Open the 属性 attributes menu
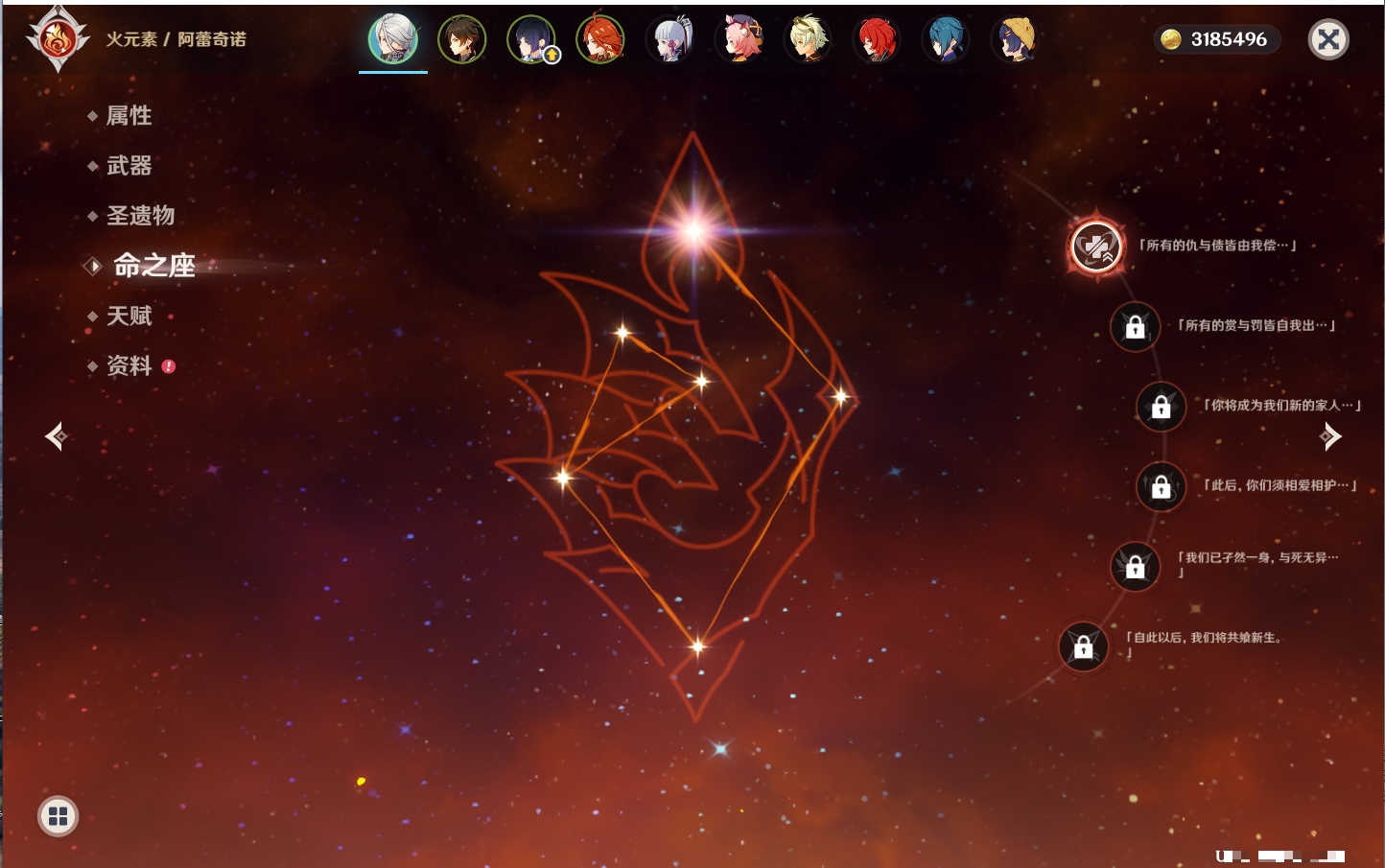1385x868 pixels. [129, 116]
